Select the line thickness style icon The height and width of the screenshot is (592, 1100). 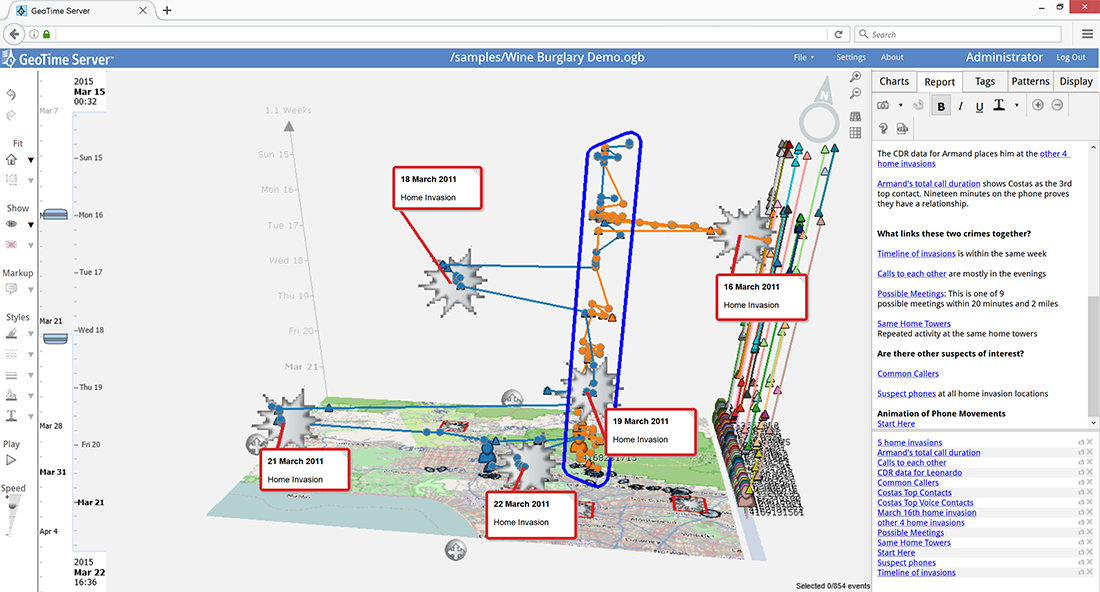point(11,375)
